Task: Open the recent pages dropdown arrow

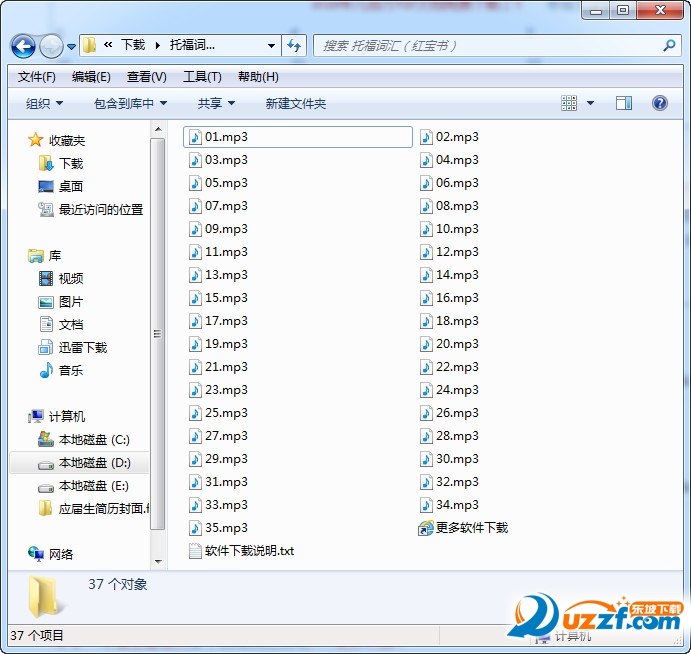Action: [x=71, y=46]
